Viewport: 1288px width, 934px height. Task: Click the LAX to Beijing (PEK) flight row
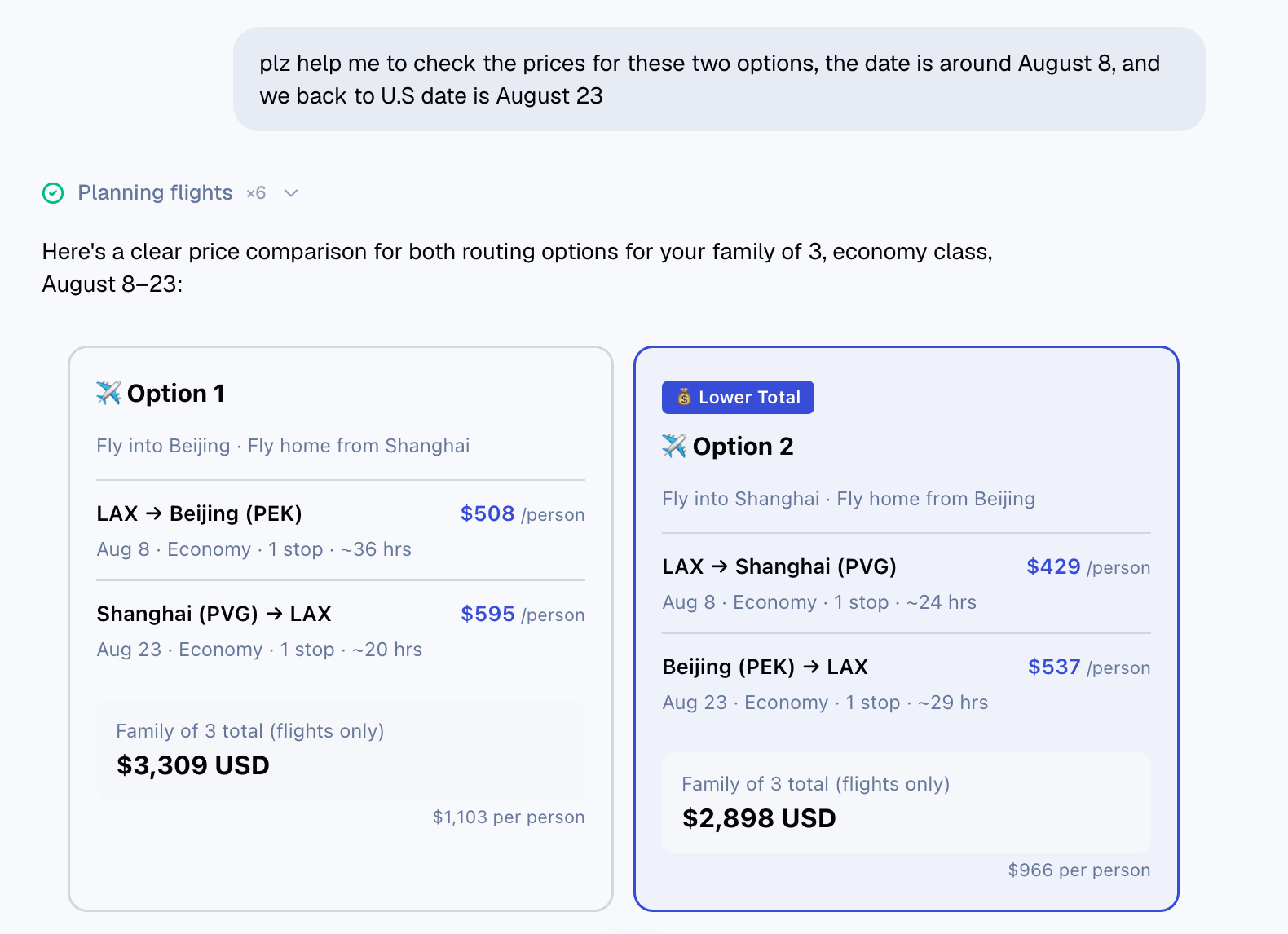[x=341, y=531]
